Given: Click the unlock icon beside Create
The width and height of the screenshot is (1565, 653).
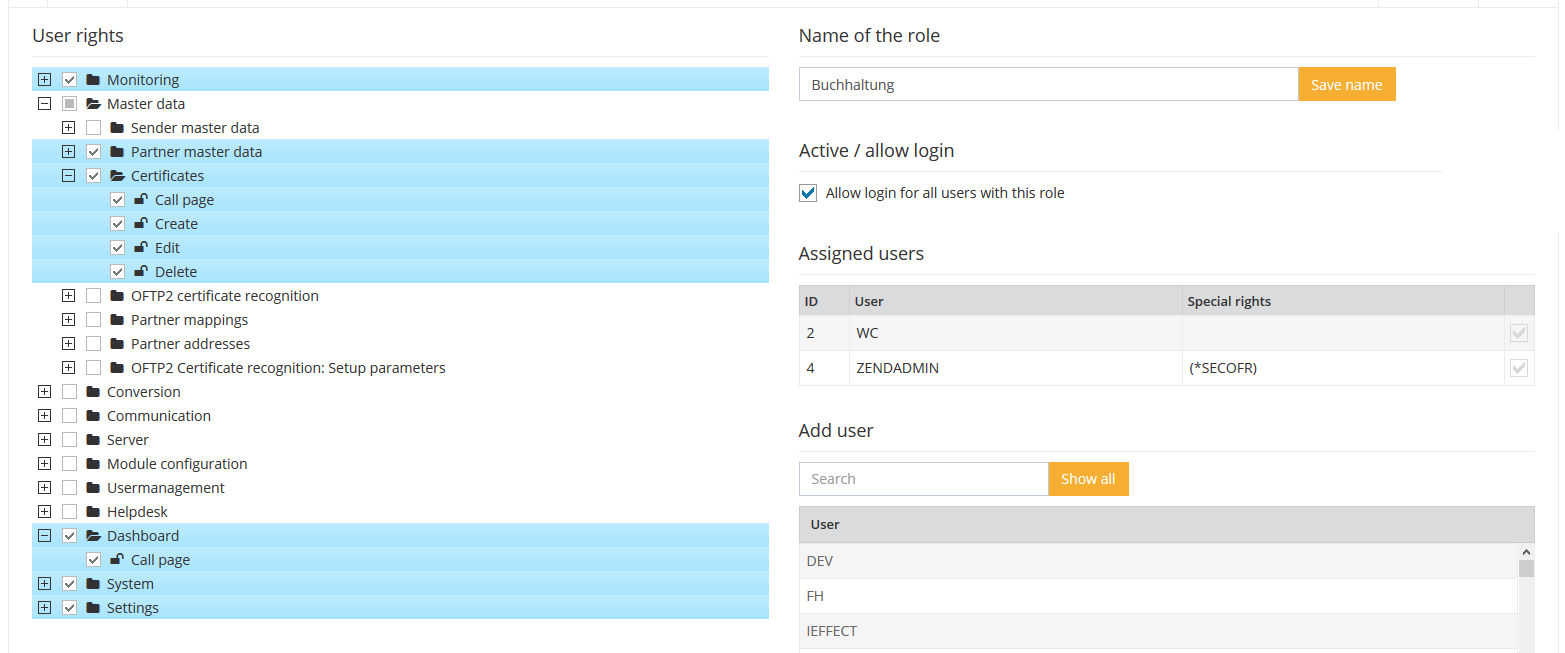Looking at the screenshot, I should click(x=141, y=224).
